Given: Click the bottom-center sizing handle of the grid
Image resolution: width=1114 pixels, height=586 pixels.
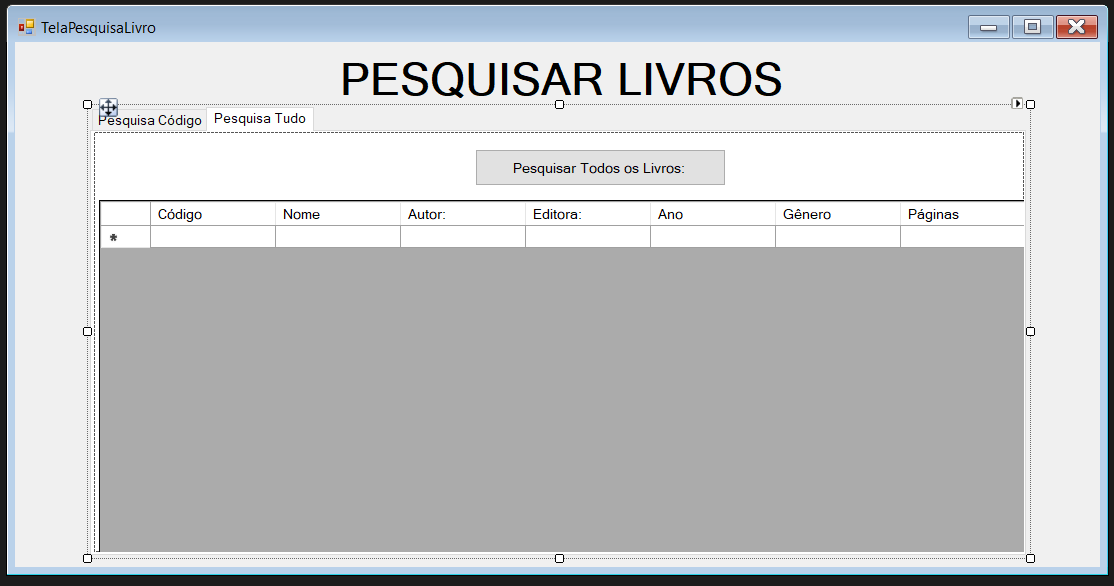Looking at the screenshot, I should click(559, 558).
